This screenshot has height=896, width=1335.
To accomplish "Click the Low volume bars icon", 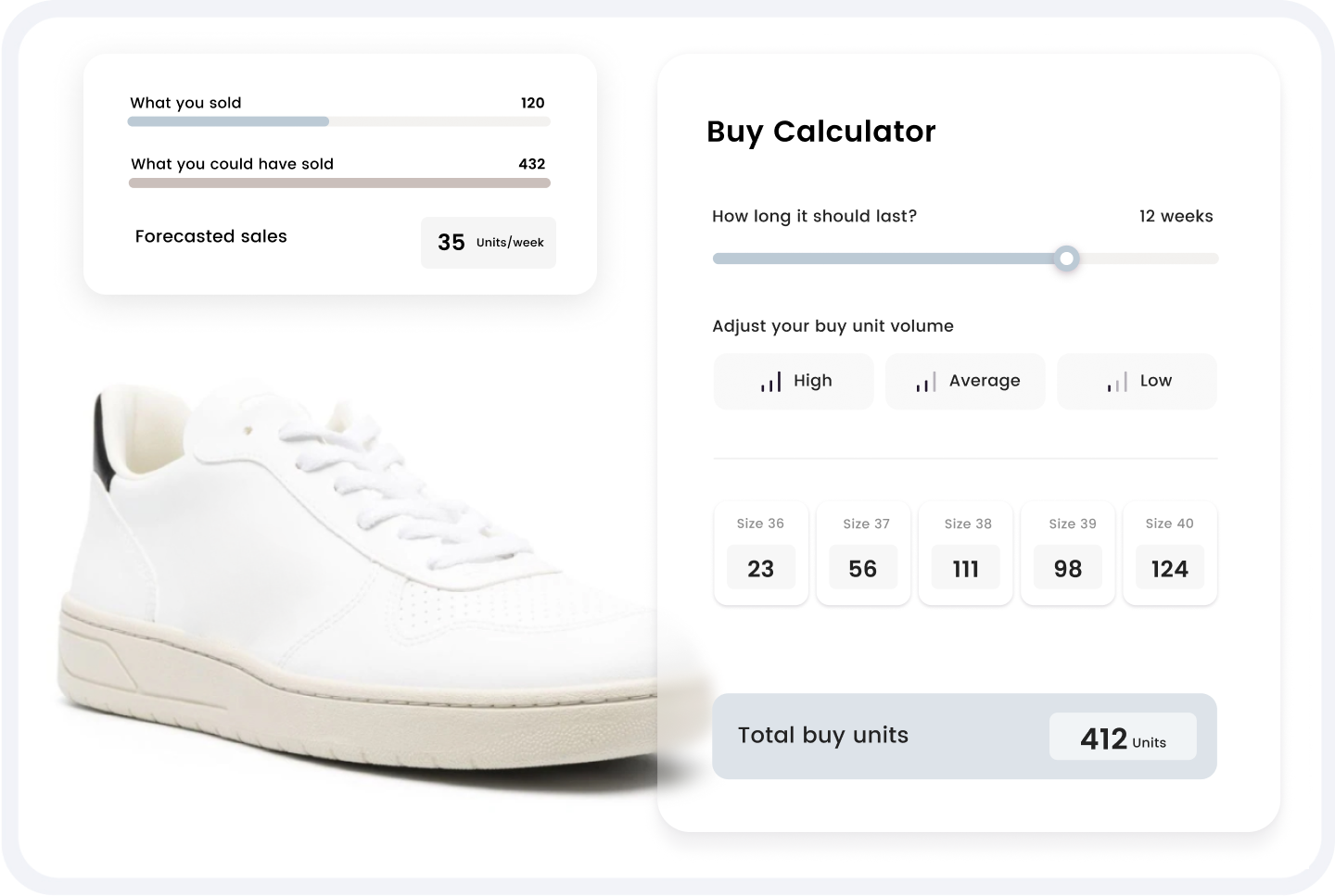I will 1117,382.
